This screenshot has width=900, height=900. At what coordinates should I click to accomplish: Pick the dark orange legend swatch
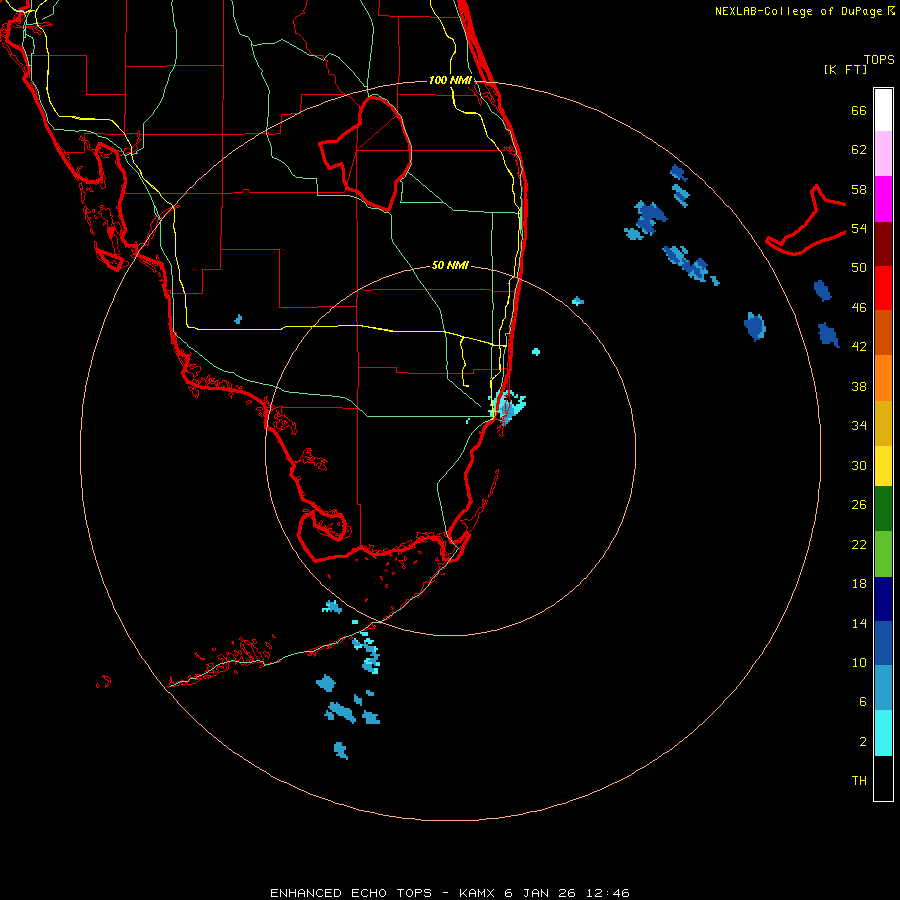tap(883, 333)
